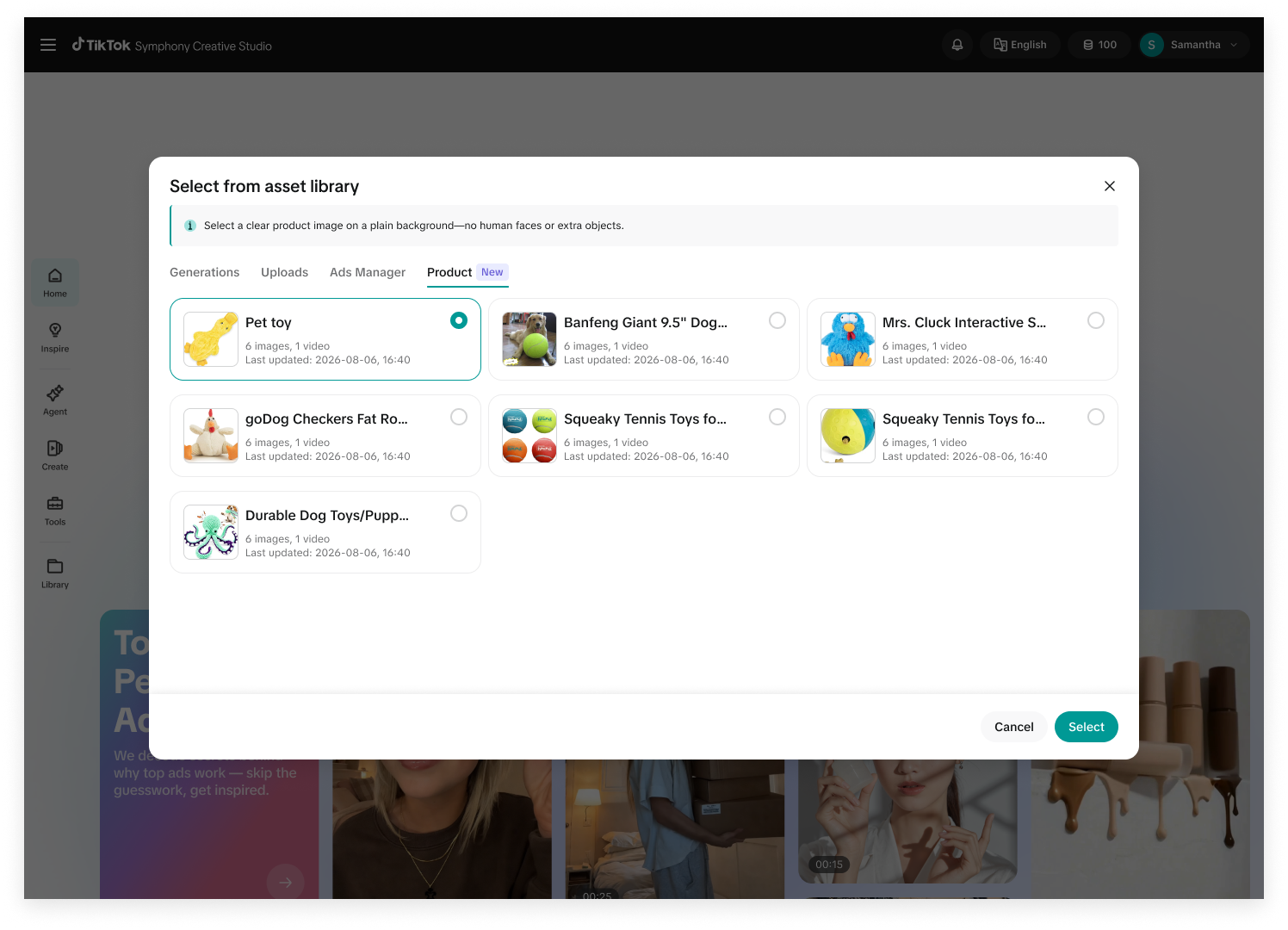Switch to the Ads Manager tab

coord(368,272)
